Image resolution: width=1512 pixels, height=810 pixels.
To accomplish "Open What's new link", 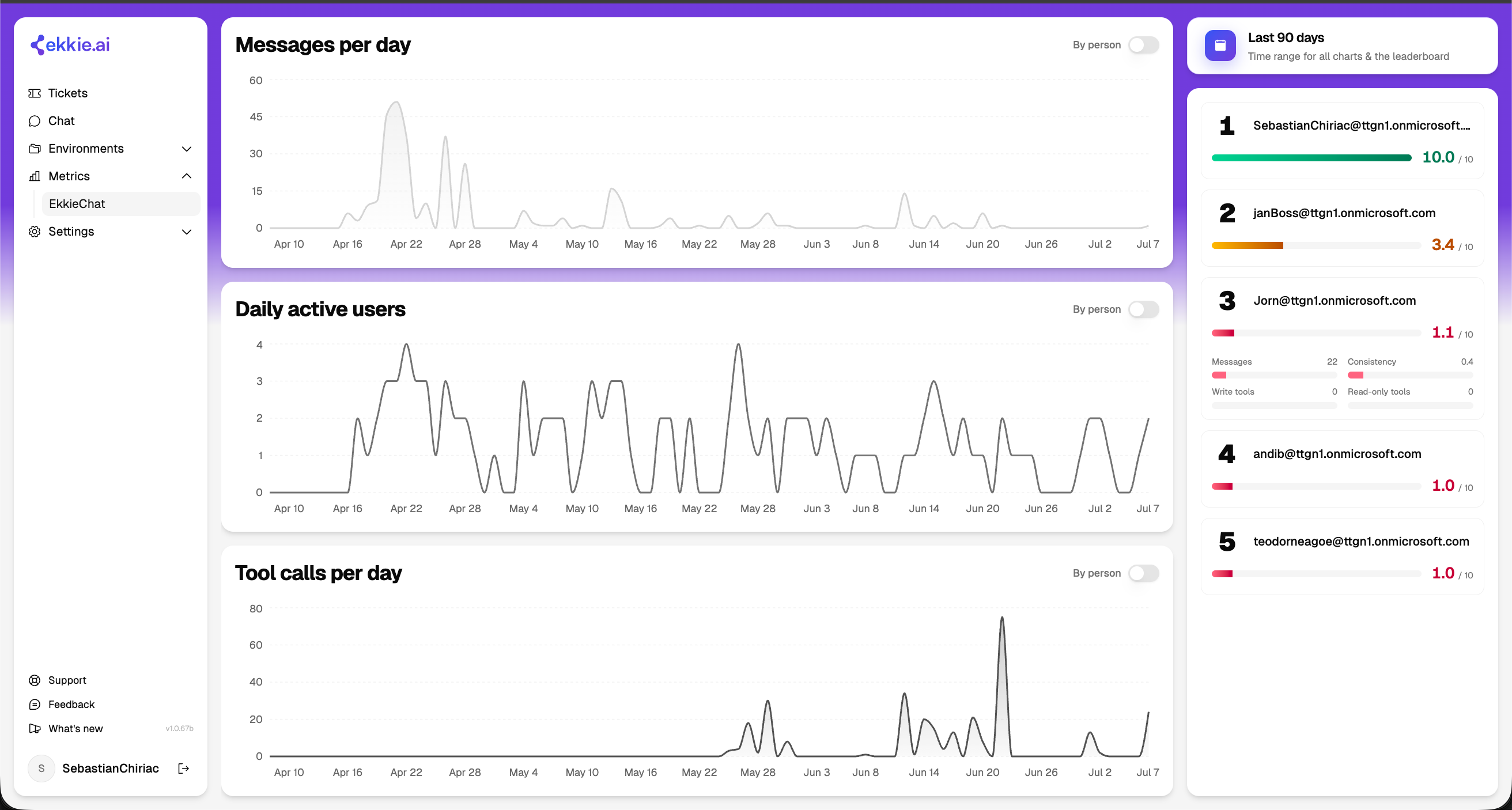I will (75, 728).
